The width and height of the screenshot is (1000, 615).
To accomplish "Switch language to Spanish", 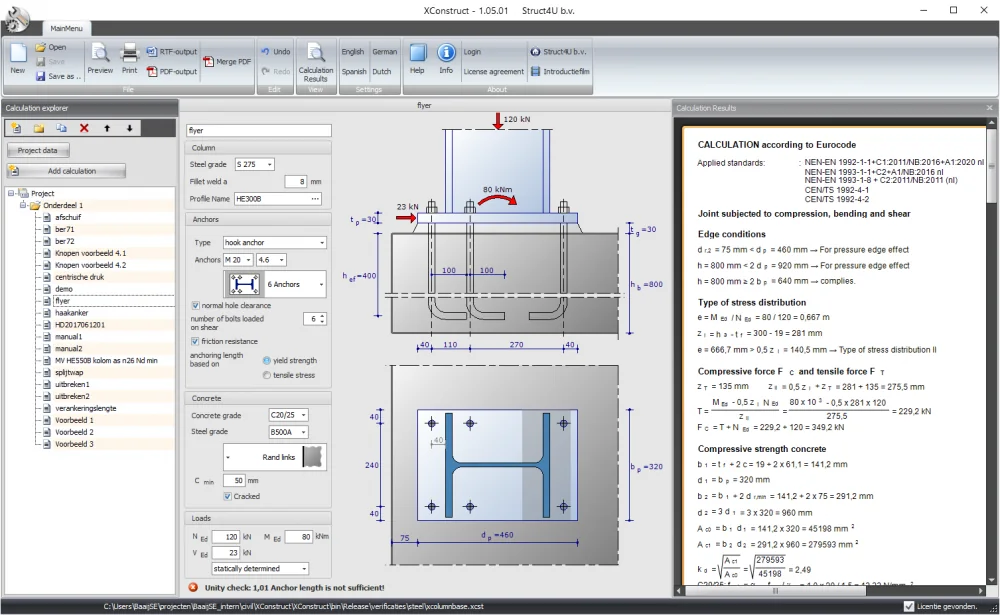I will click(353, 71).
